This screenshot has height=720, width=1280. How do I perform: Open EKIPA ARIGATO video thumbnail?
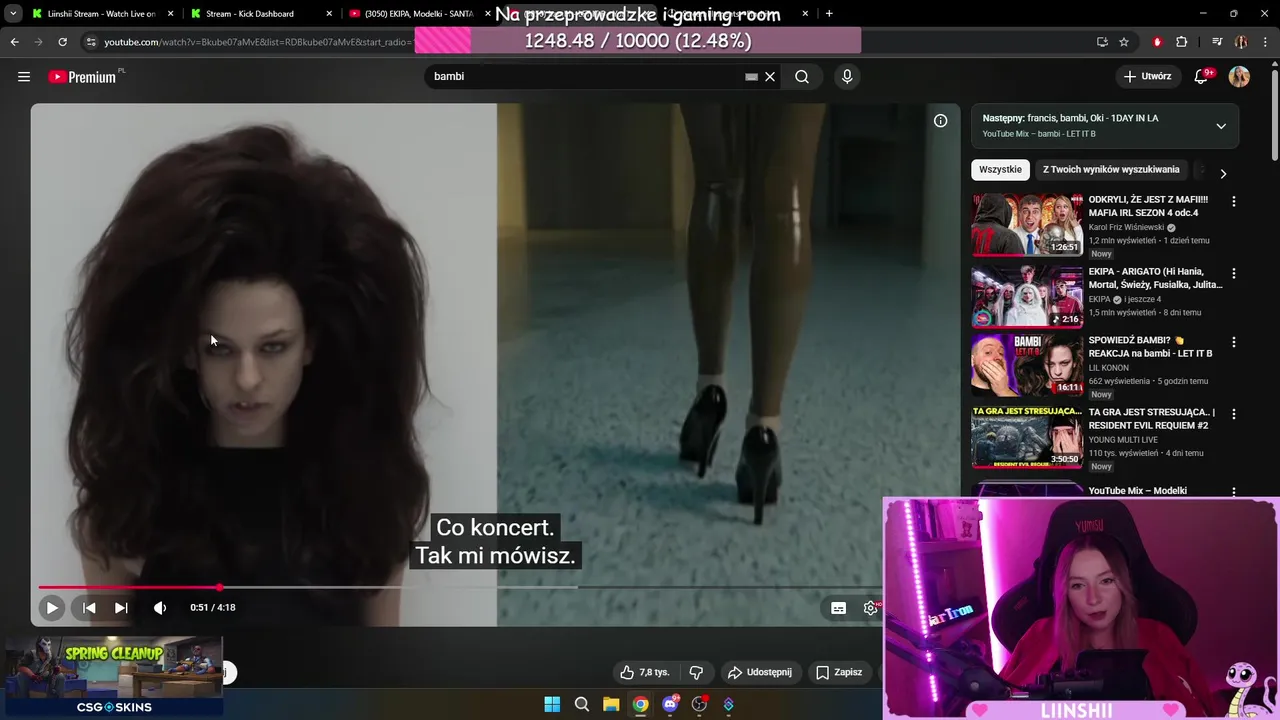(x=1027, y=296)
